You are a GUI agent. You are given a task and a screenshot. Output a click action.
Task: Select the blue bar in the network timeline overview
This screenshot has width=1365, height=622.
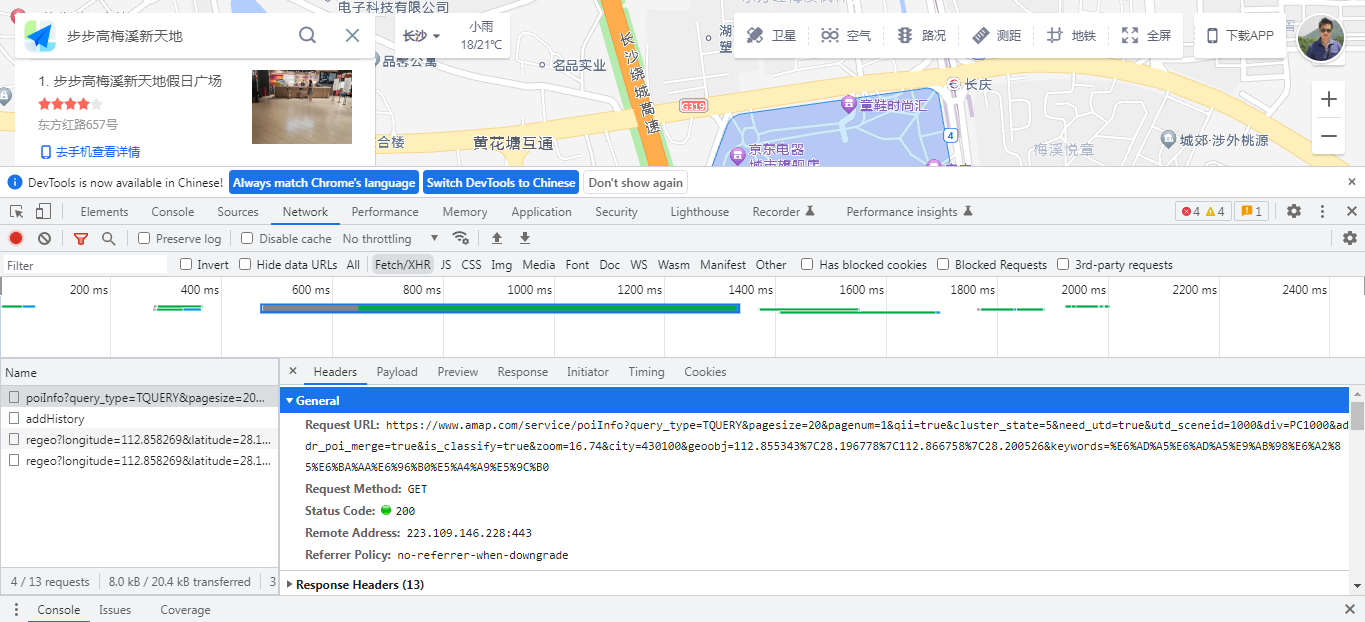500,308
